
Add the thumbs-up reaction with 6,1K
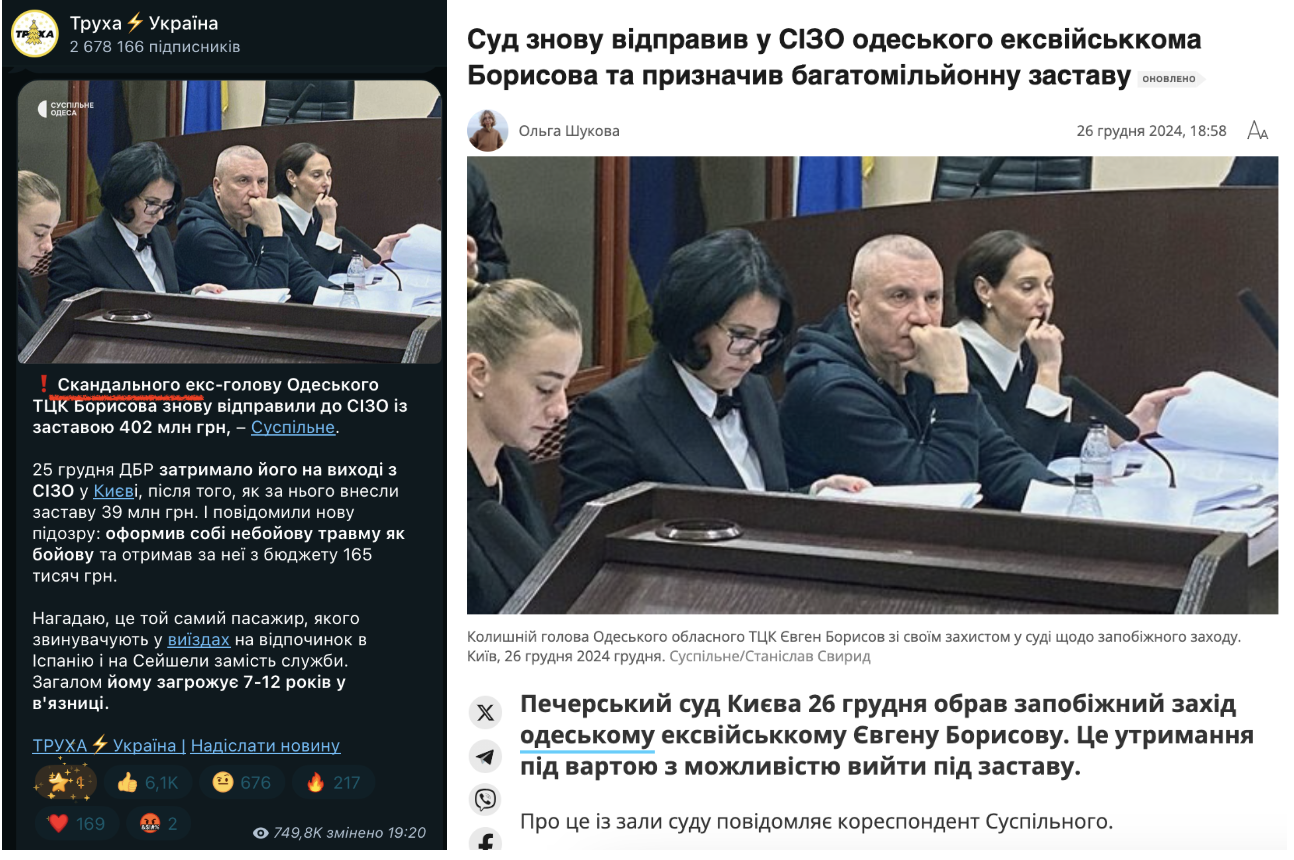click(x=147, y=783)
